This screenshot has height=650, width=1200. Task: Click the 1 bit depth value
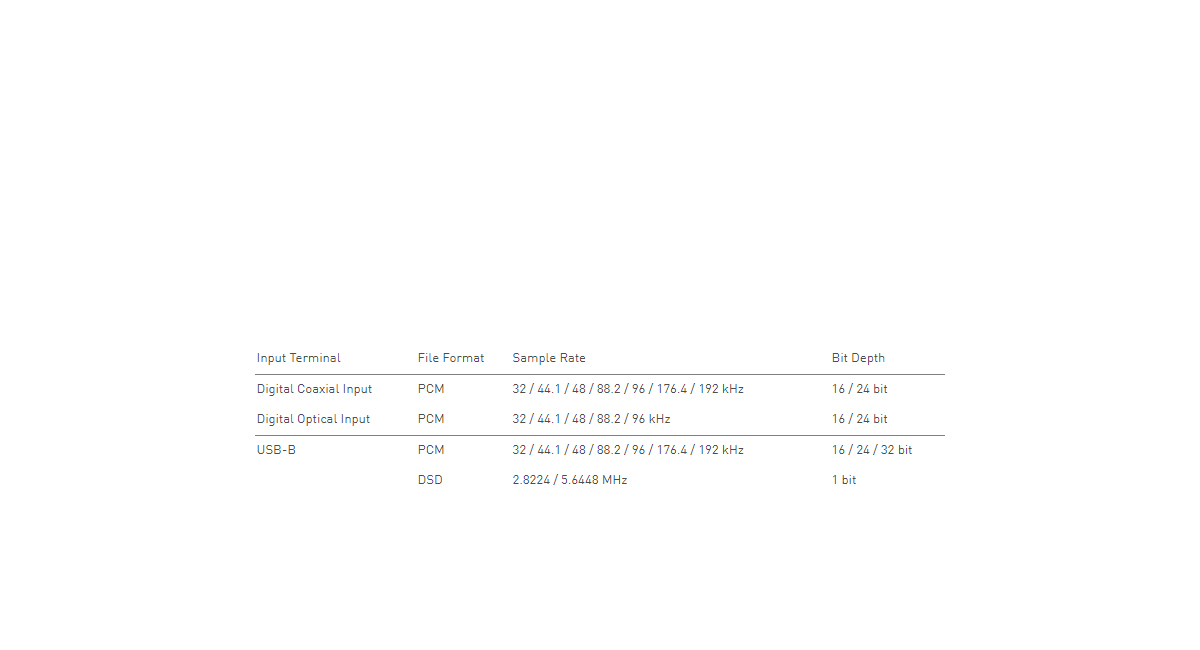tap(844, 480)
